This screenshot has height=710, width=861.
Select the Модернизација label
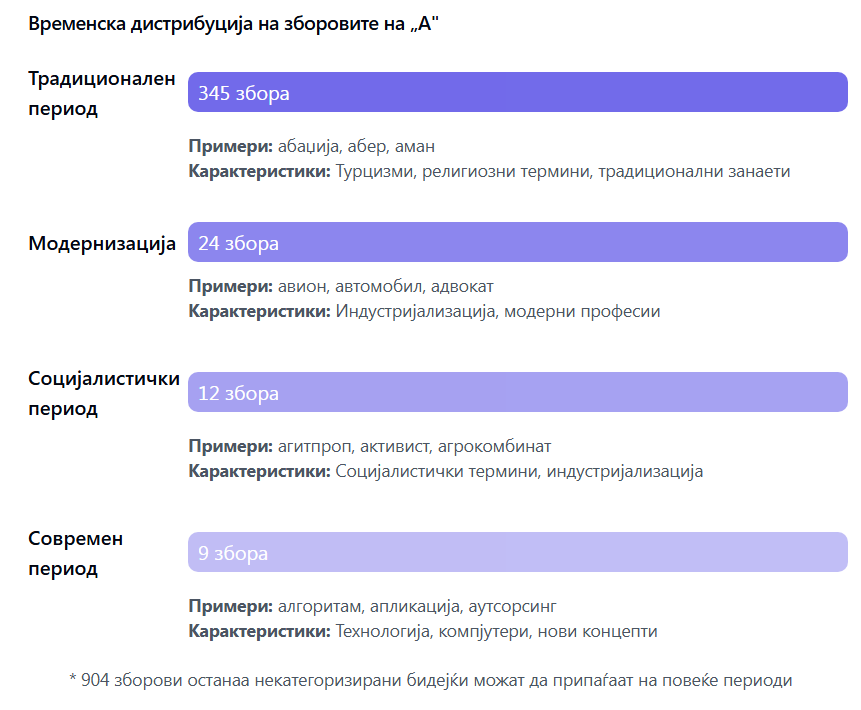point(102,243)
